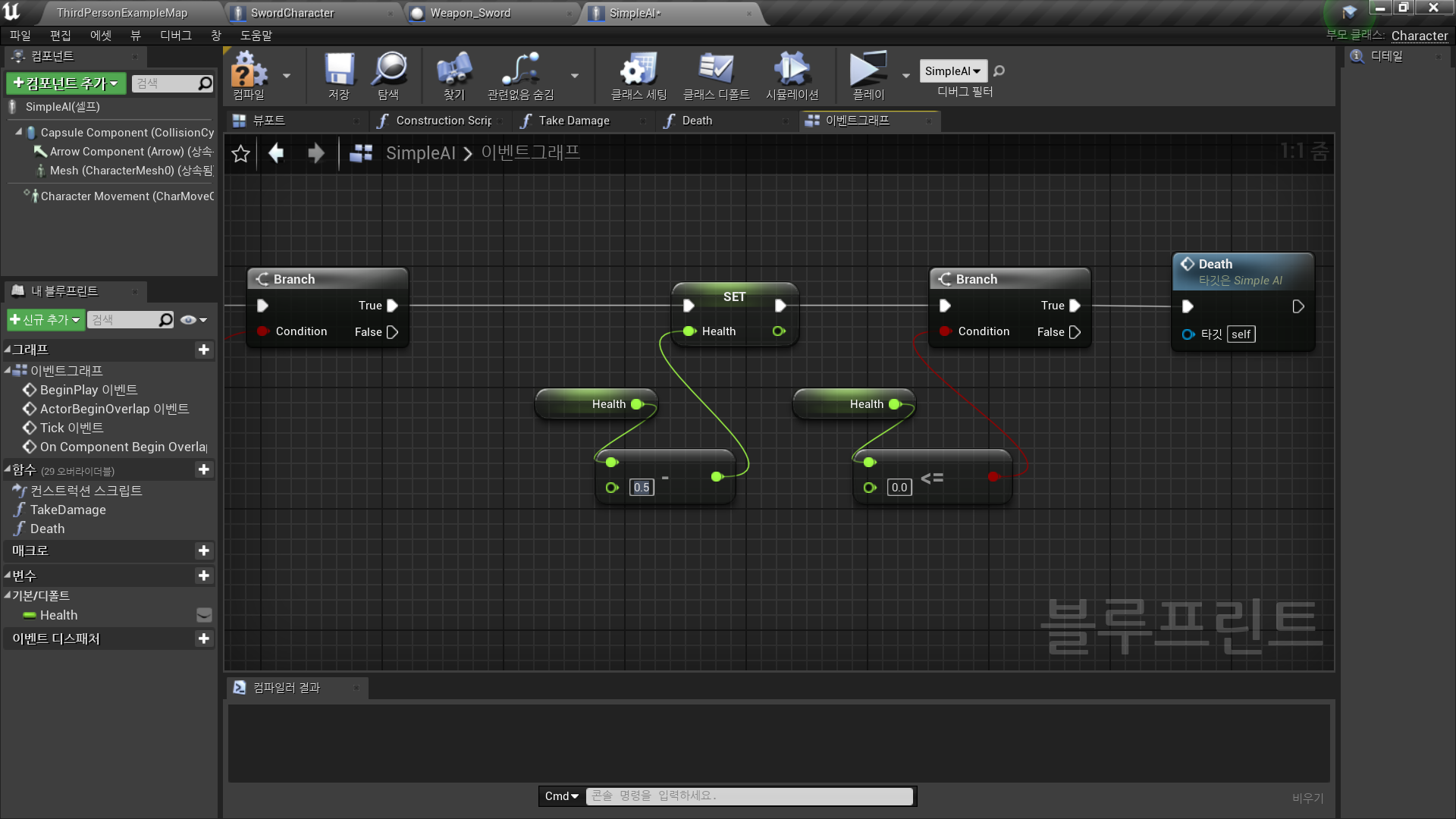
Task: Switch to the Take Damage tab
Action: 573,121
